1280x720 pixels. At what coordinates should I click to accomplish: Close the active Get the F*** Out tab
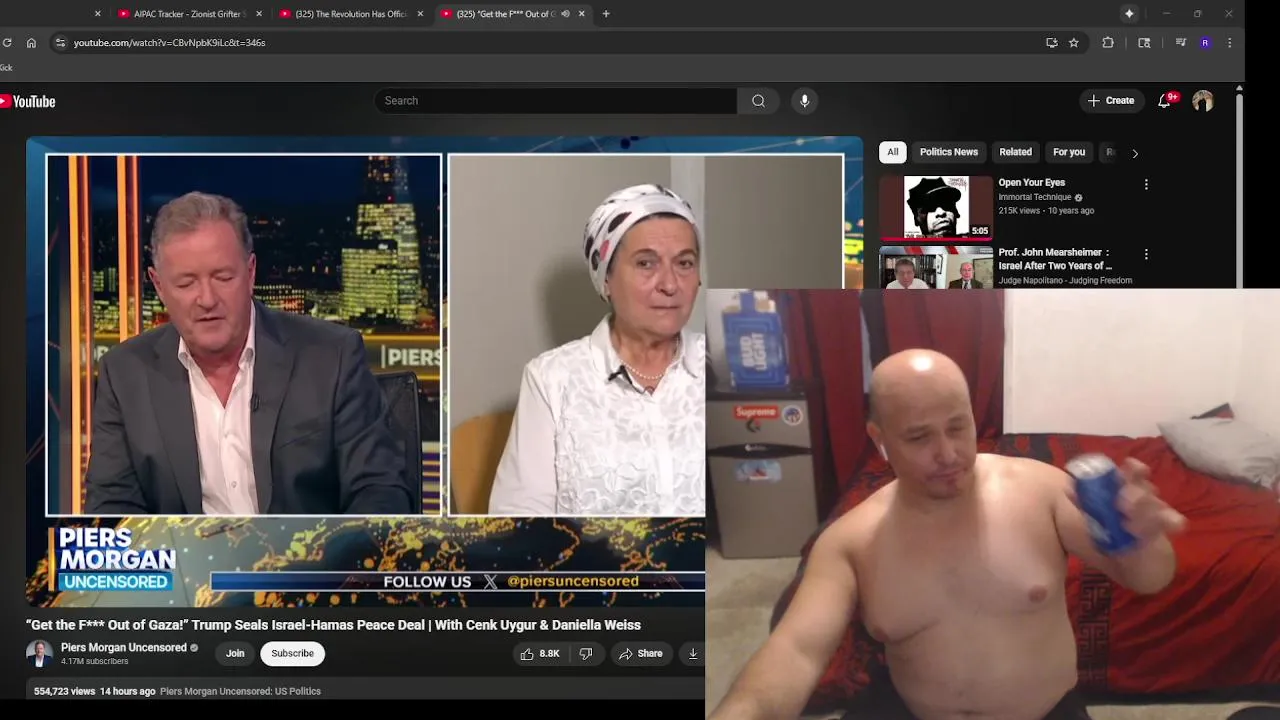point(581,14)
